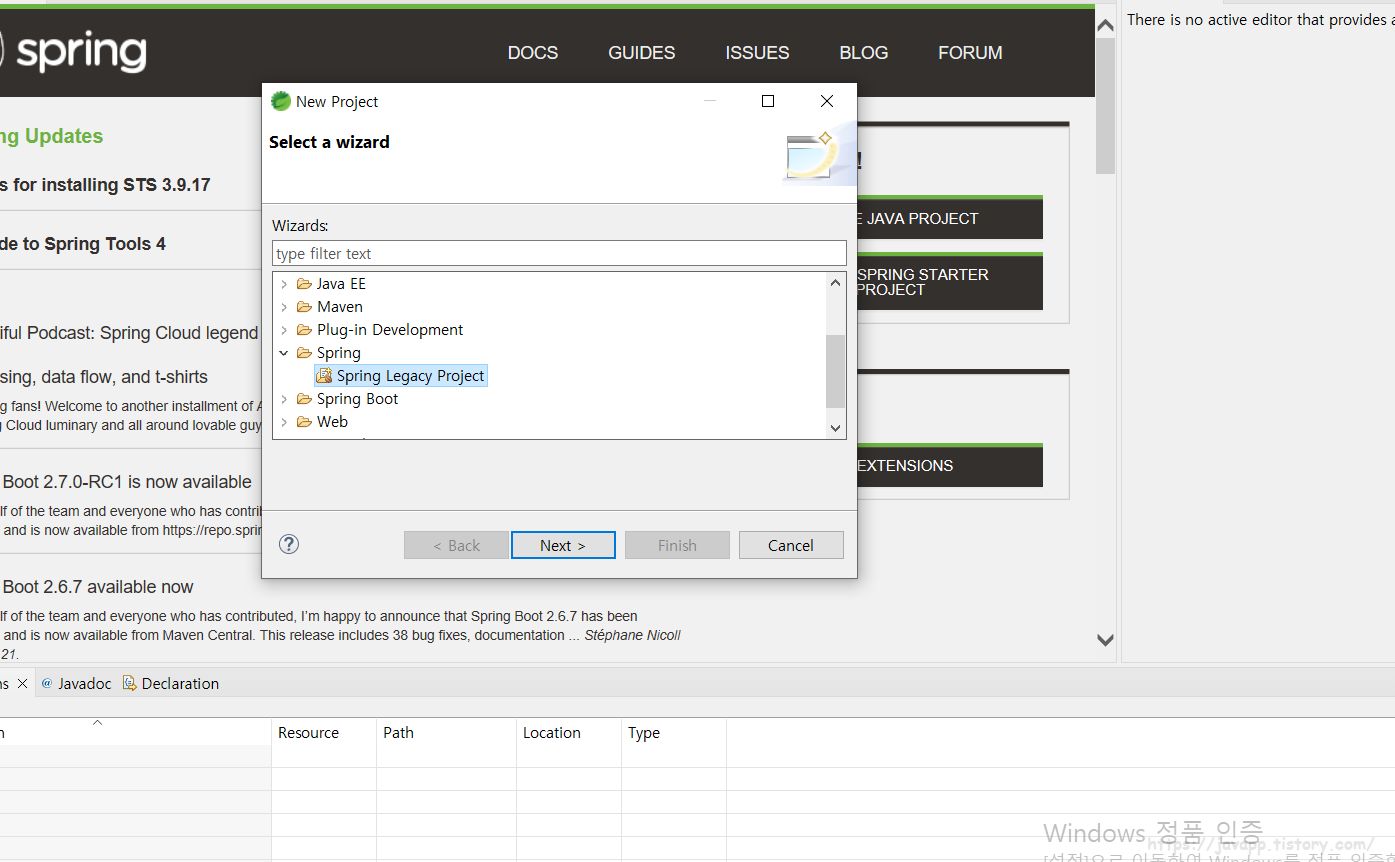The width and height of the screenshot is (1395, 862).
Task: Sort by the Location column header
Action: (x=569, y=732)
